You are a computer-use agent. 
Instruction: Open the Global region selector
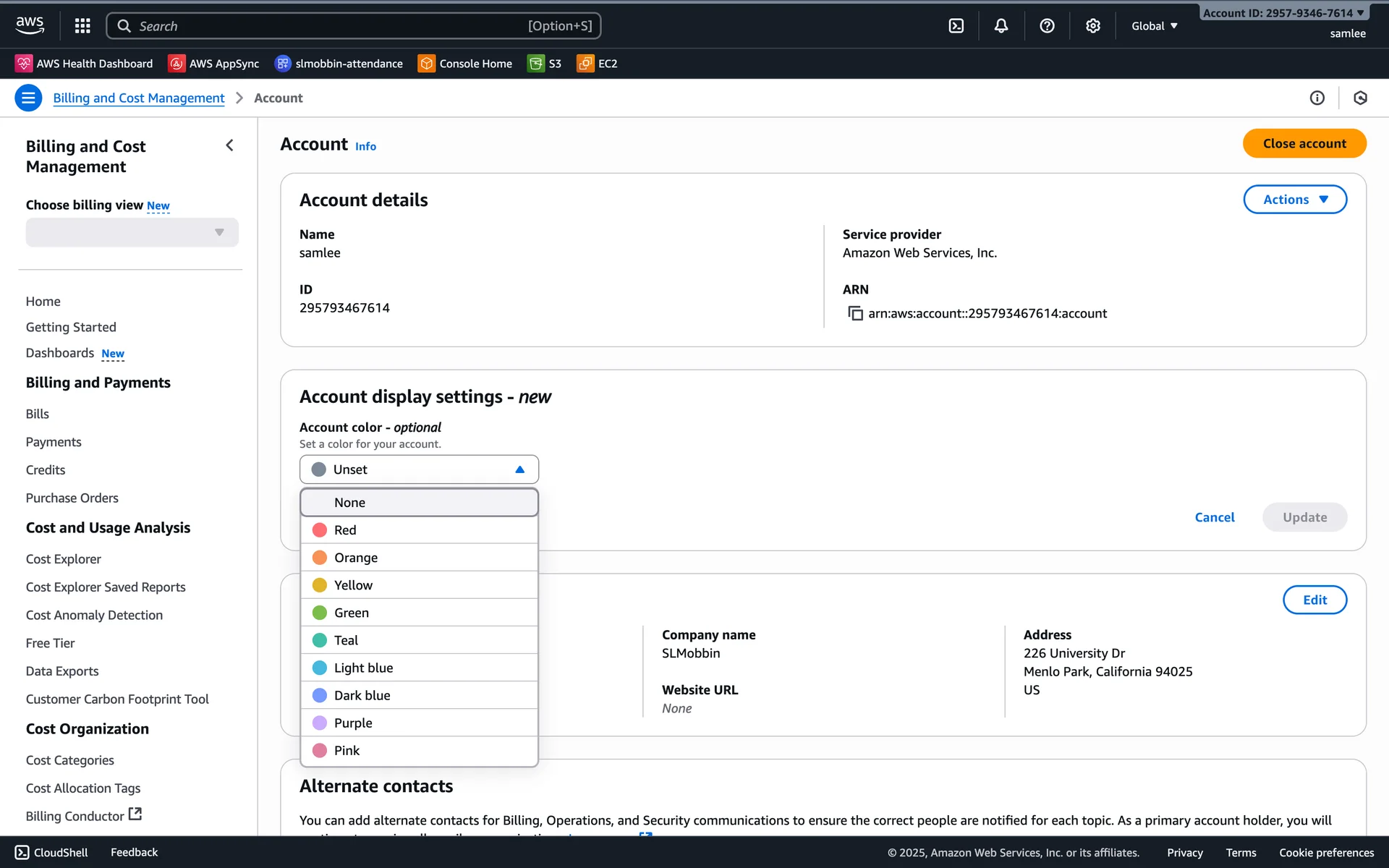point(1154,26)
